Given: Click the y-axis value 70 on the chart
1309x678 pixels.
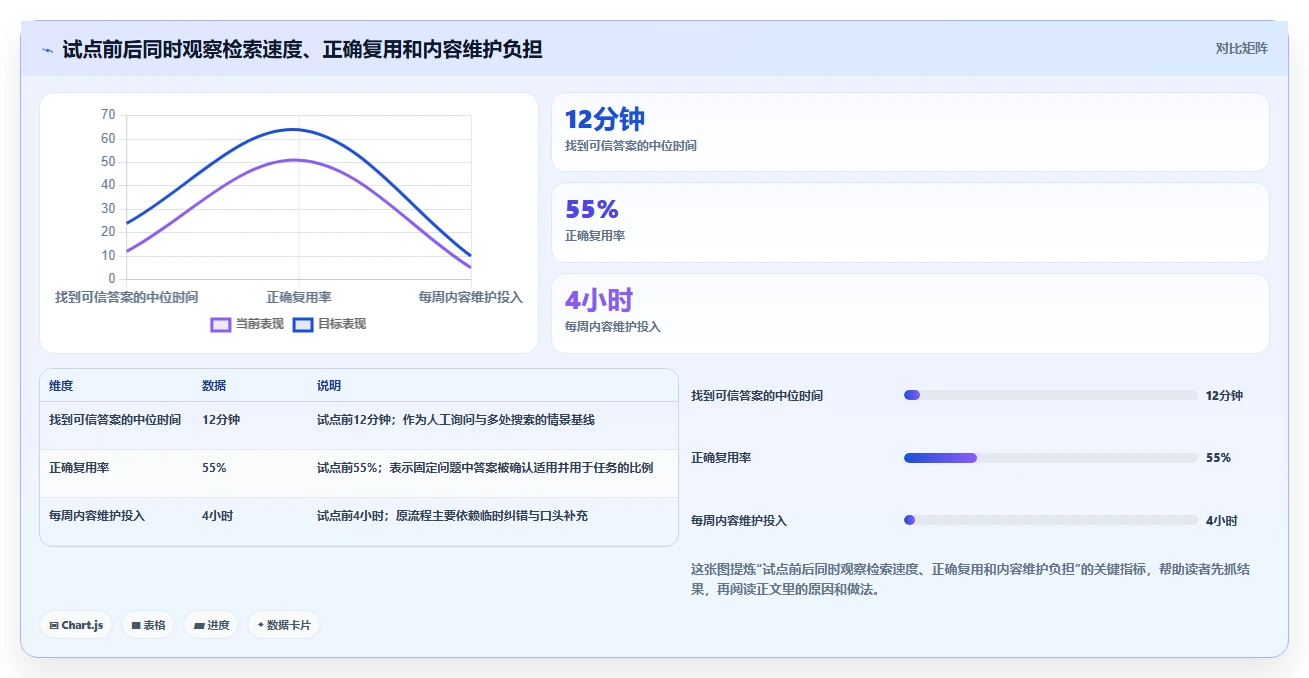Looking at the screenshot, I should (x=108, y=115).
